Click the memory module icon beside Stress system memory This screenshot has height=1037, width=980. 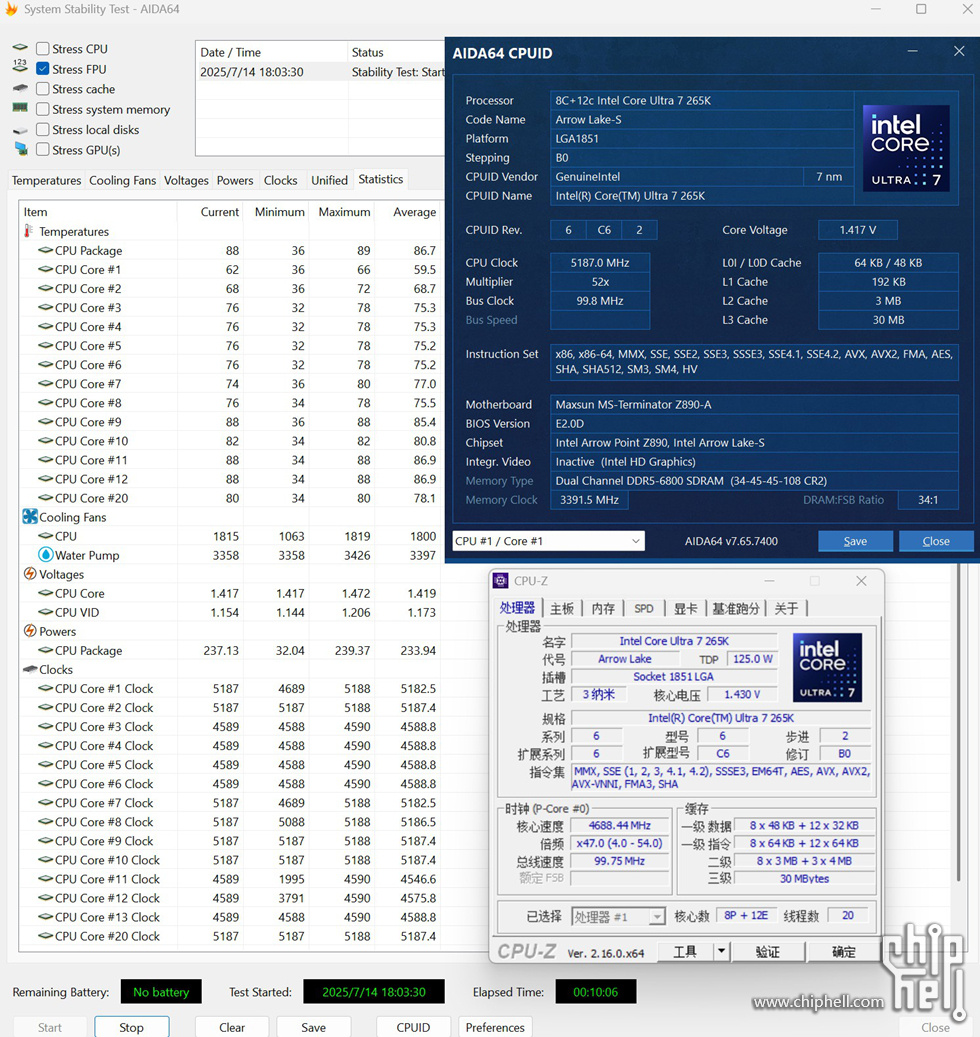click(x=20, y=108)
